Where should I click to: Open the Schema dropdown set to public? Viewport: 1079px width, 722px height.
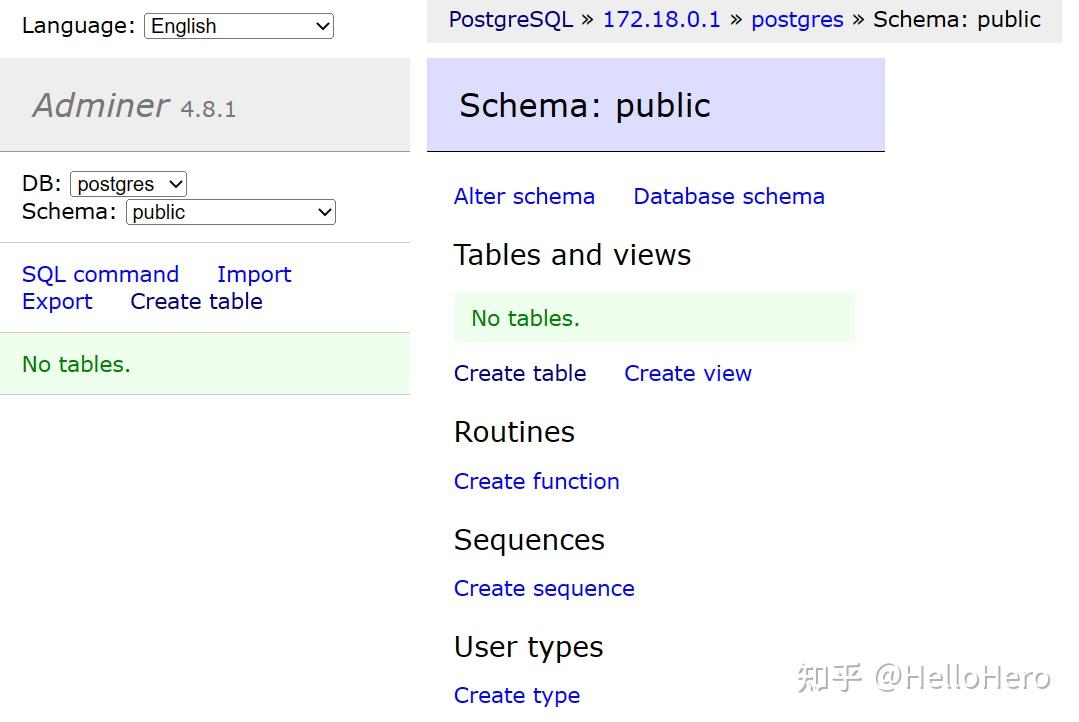pyautogui.click(x=230, y=212)
